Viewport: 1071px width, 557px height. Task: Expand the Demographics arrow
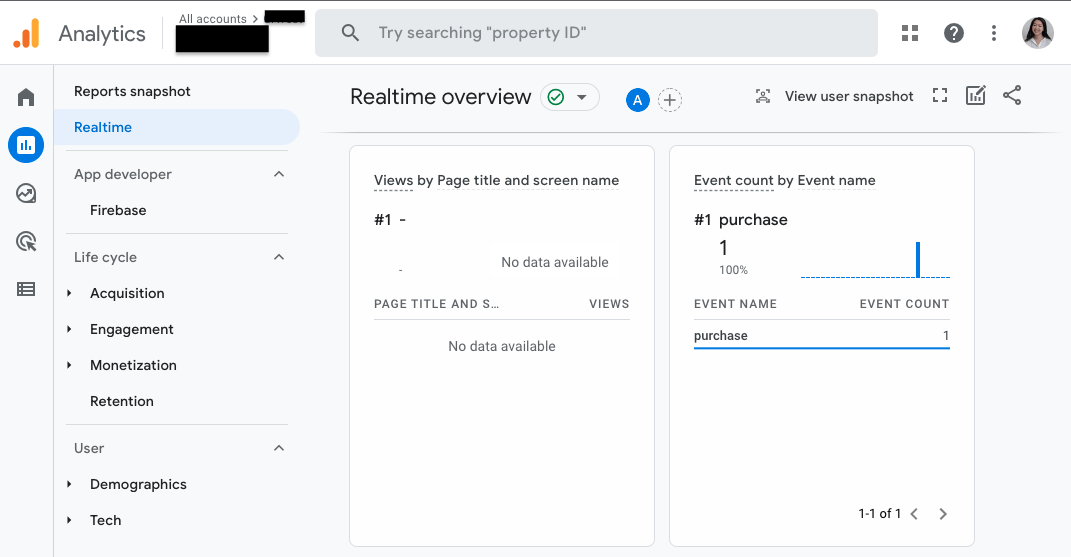pyautogui.click(x=69, y=485)
